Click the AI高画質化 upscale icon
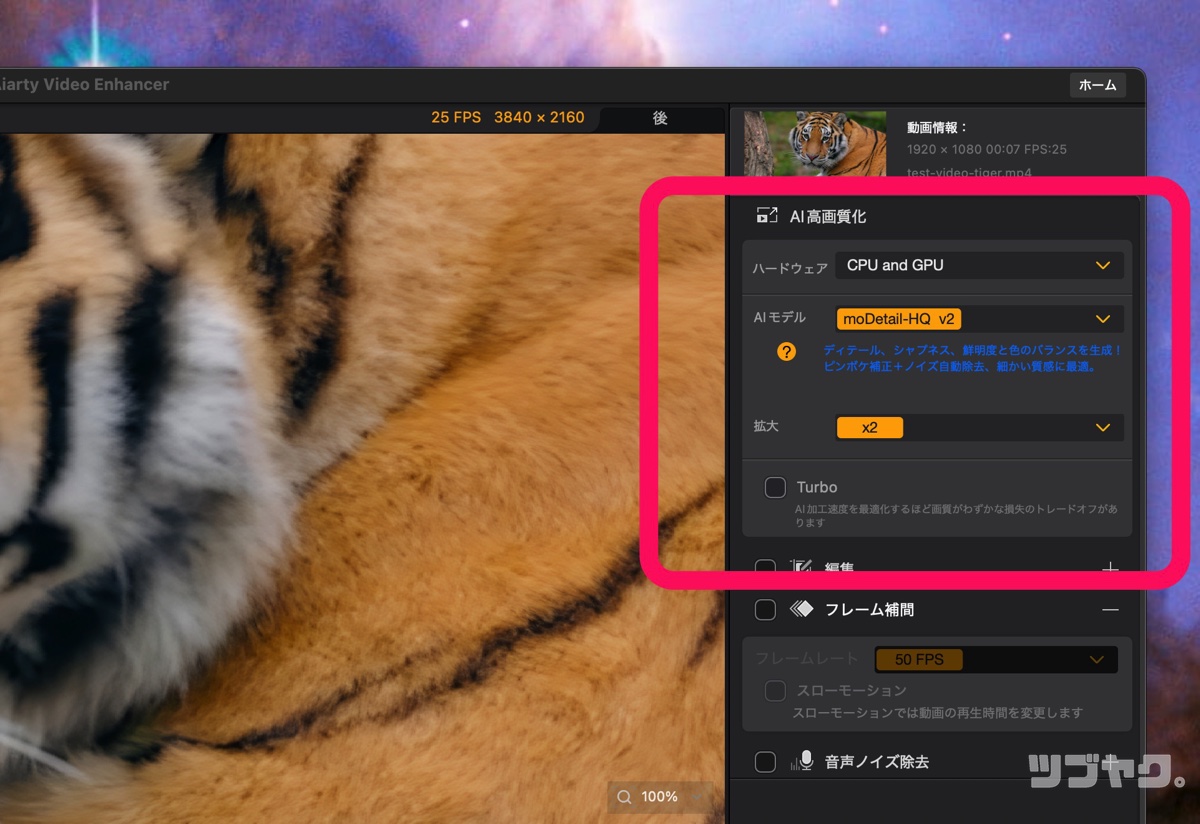The image size is (1200, 824). (x=767, y=215)
